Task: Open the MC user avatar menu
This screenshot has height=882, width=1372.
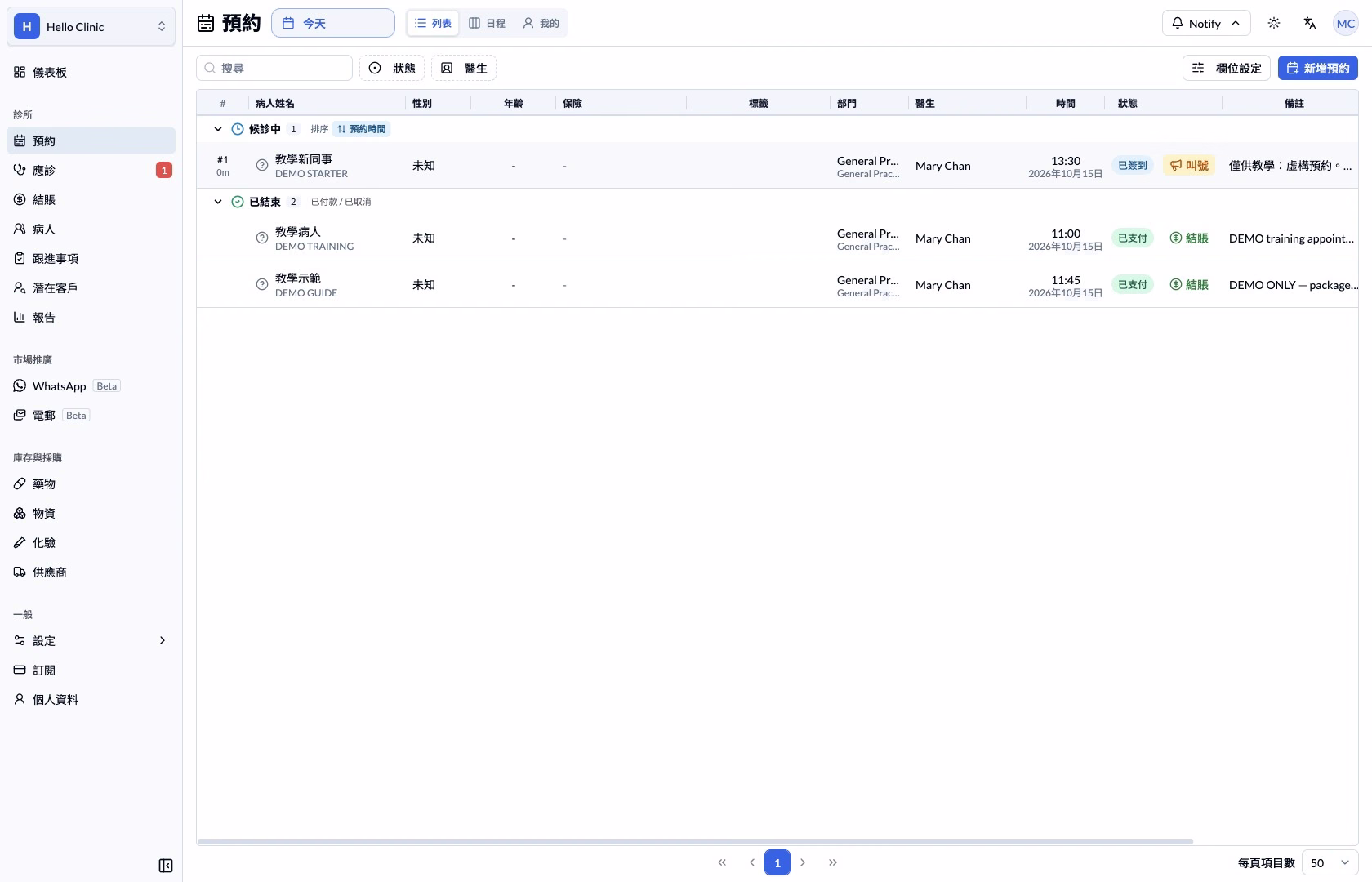Action: [x=1346, y=23]
